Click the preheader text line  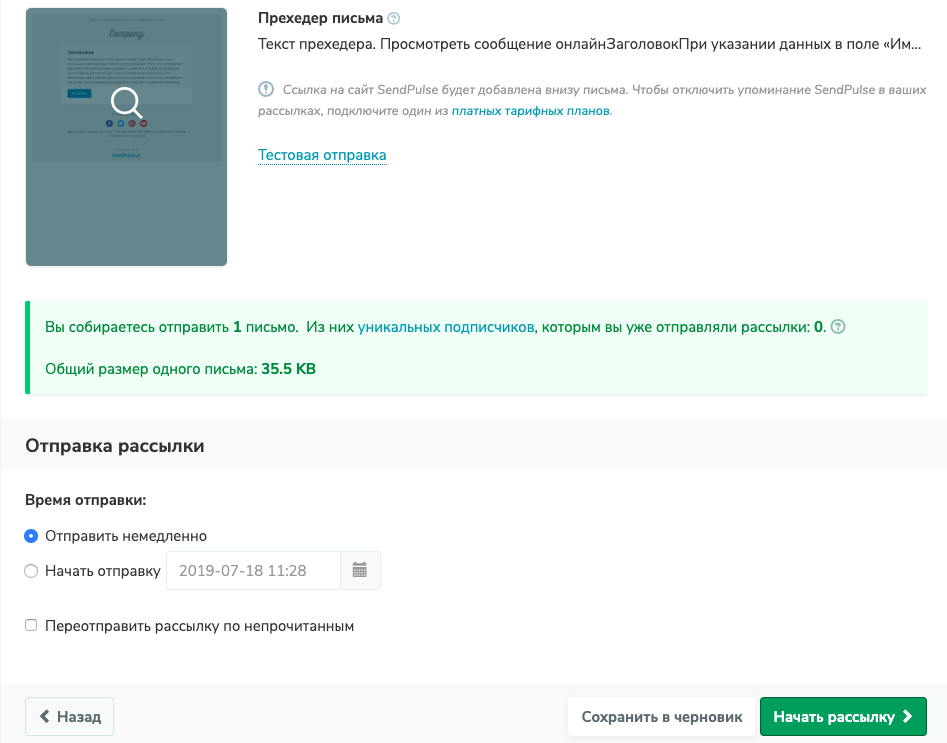[x=589, y=44]
